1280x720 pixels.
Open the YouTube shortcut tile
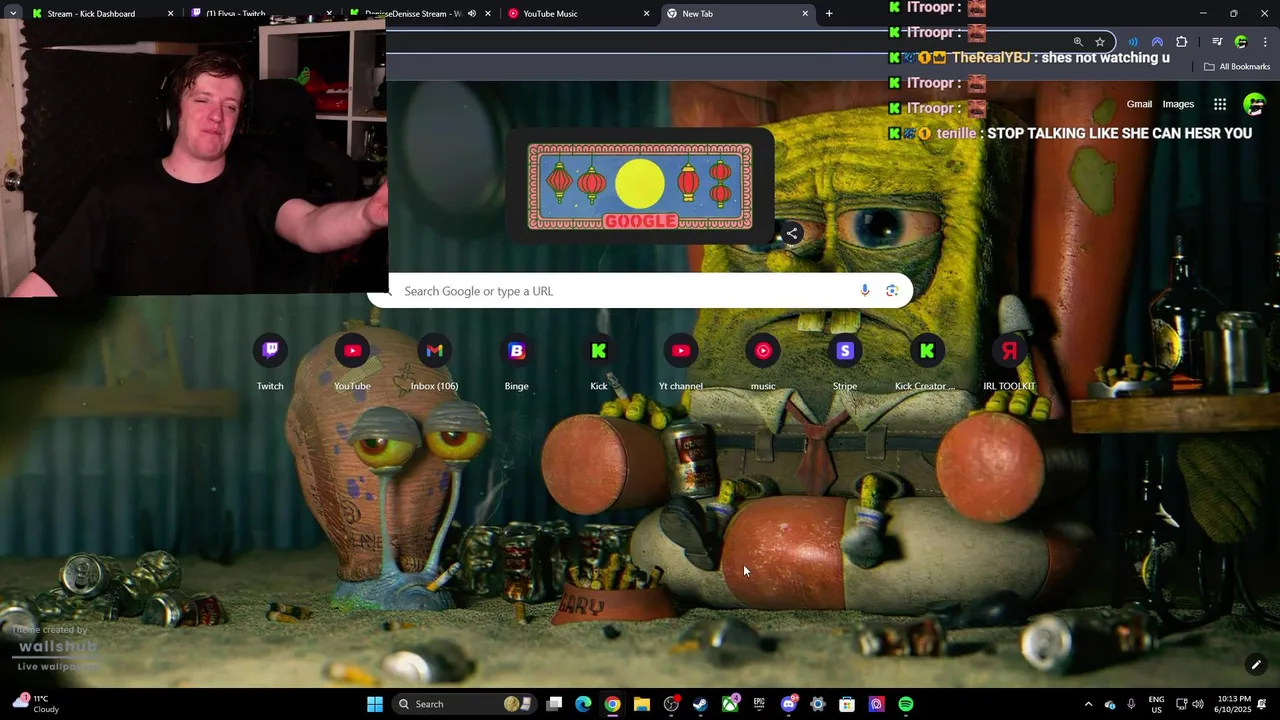pos(352,361)
